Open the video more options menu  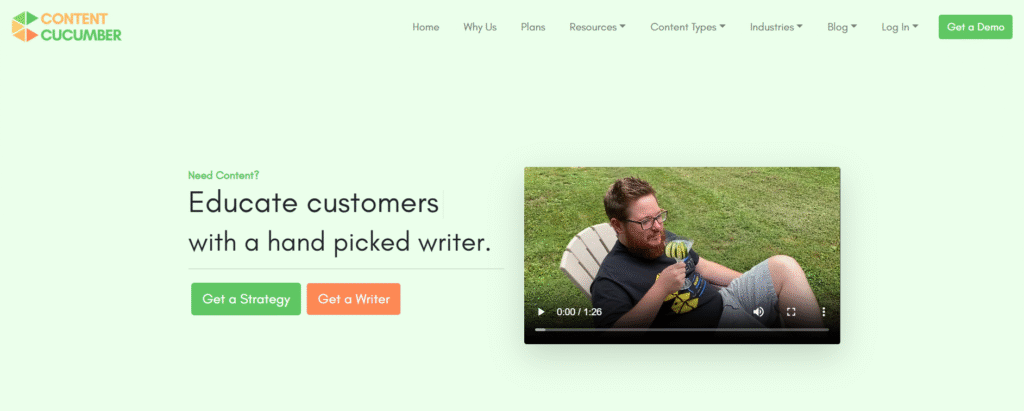(824, 312)
